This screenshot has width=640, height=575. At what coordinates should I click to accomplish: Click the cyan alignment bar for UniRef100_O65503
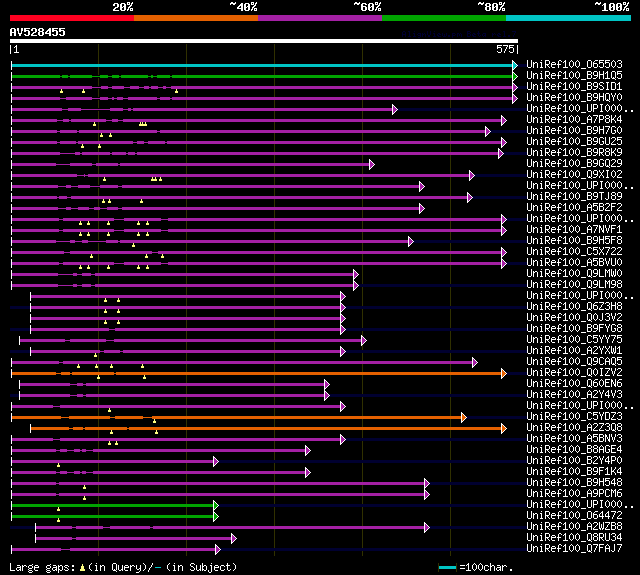tap(262, 65)
